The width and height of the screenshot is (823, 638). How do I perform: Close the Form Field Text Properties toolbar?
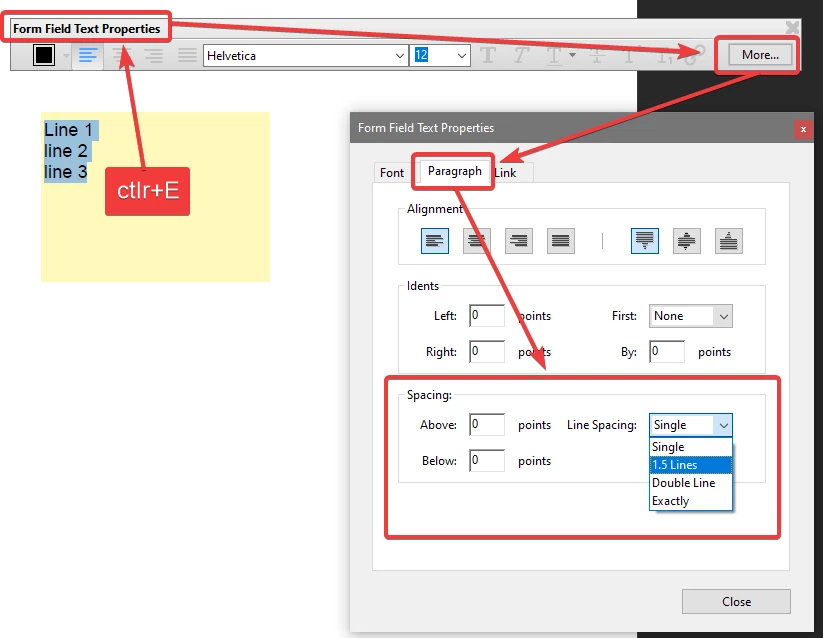tap(792, 27)
